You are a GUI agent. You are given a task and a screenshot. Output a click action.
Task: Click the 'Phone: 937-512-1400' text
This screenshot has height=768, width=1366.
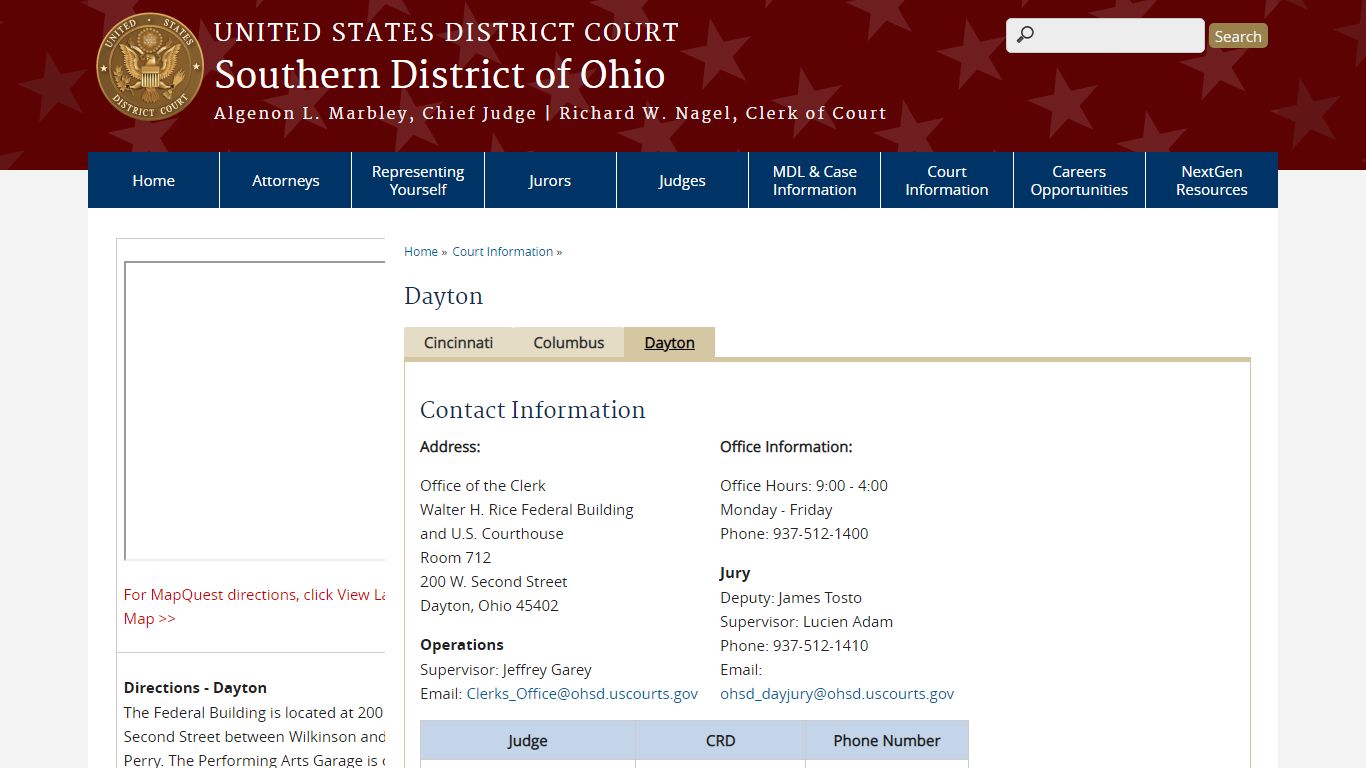point(794,533)
